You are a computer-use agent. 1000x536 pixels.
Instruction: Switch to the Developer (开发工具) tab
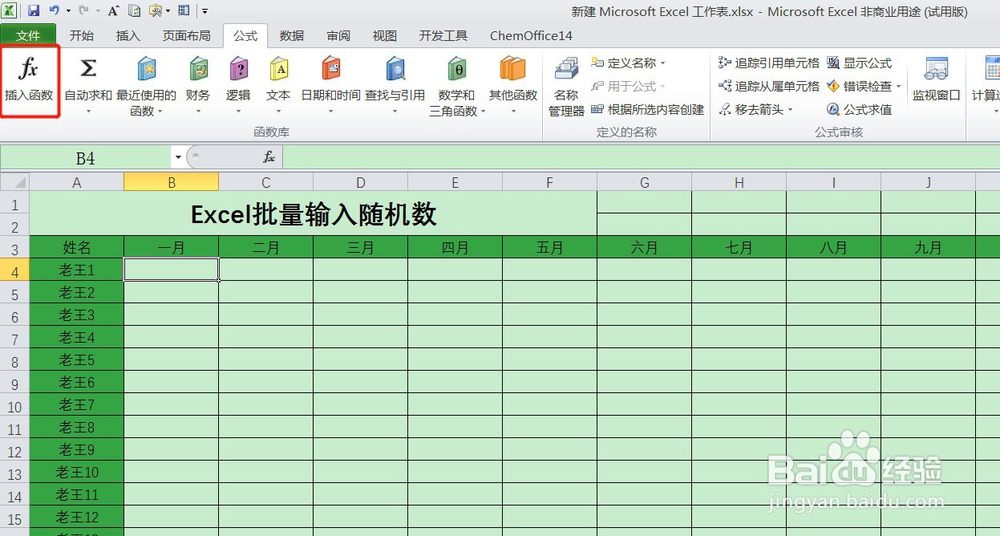(x=443, y=36)
